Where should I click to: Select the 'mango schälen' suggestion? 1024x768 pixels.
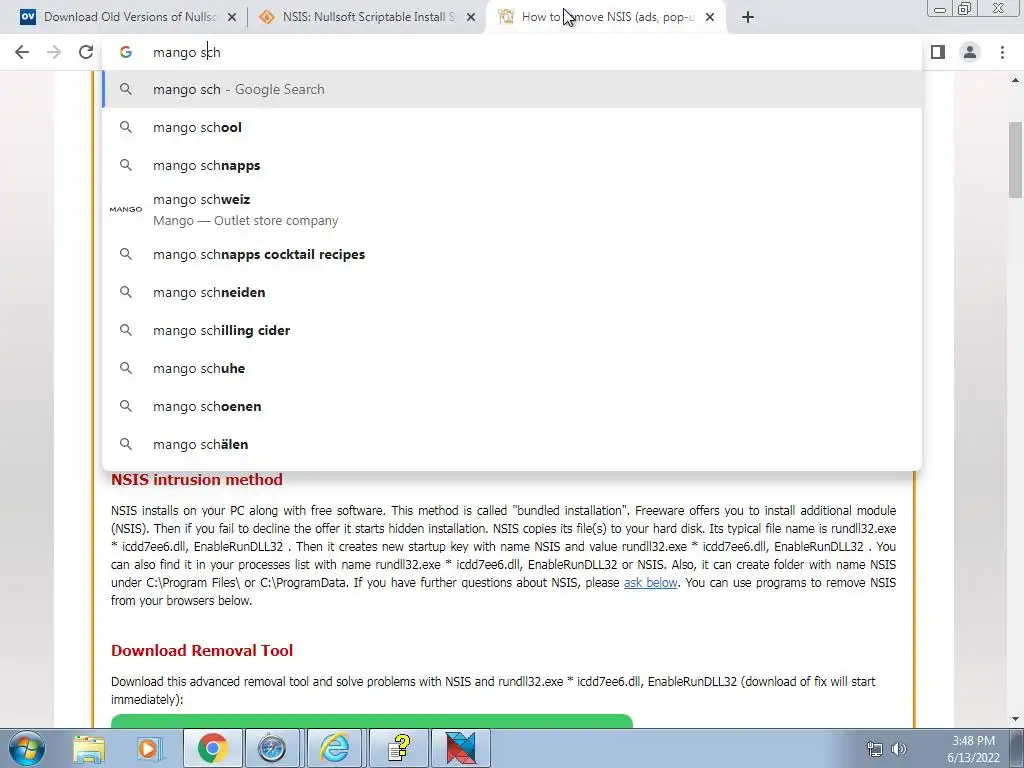(x=512, y=444)
